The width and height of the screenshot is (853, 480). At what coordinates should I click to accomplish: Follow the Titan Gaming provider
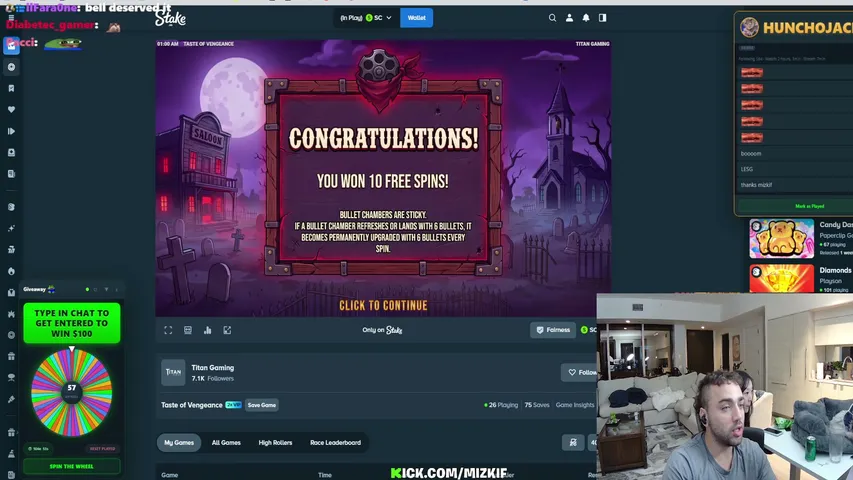click(580, 372)
